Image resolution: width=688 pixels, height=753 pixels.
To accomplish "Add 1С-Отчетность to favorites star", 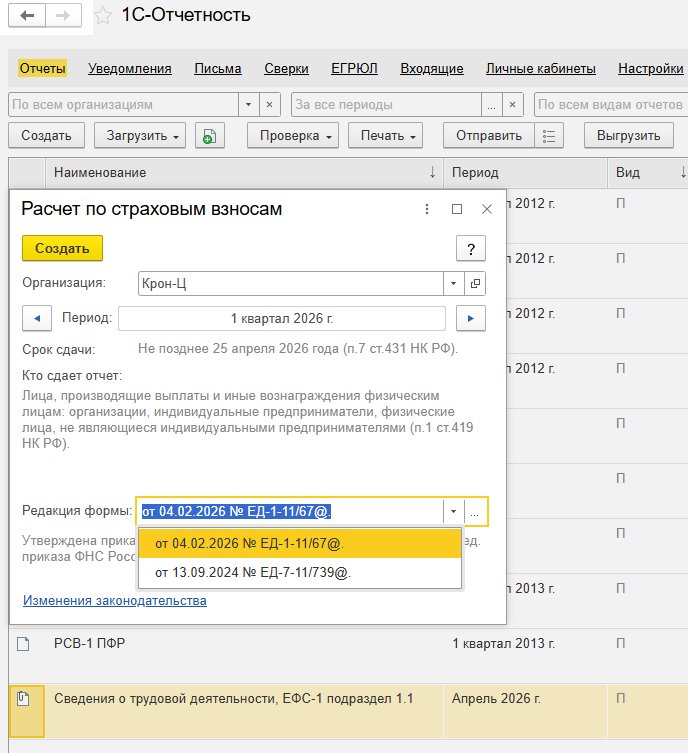I will (x=102, y=16).
